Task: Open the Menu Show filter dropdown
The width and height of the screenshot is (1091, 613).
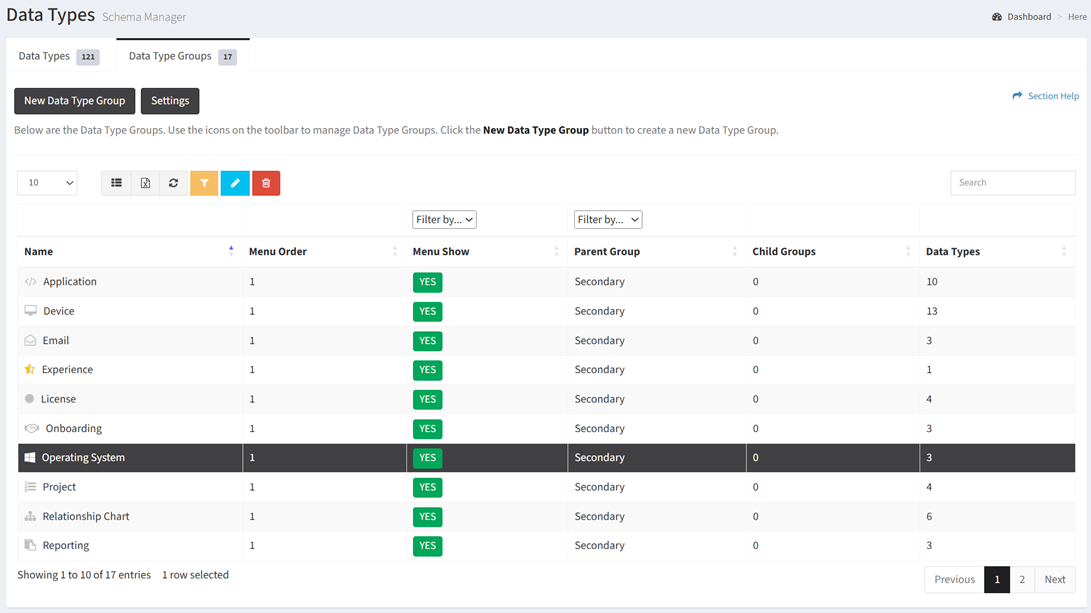Action: 444,219
